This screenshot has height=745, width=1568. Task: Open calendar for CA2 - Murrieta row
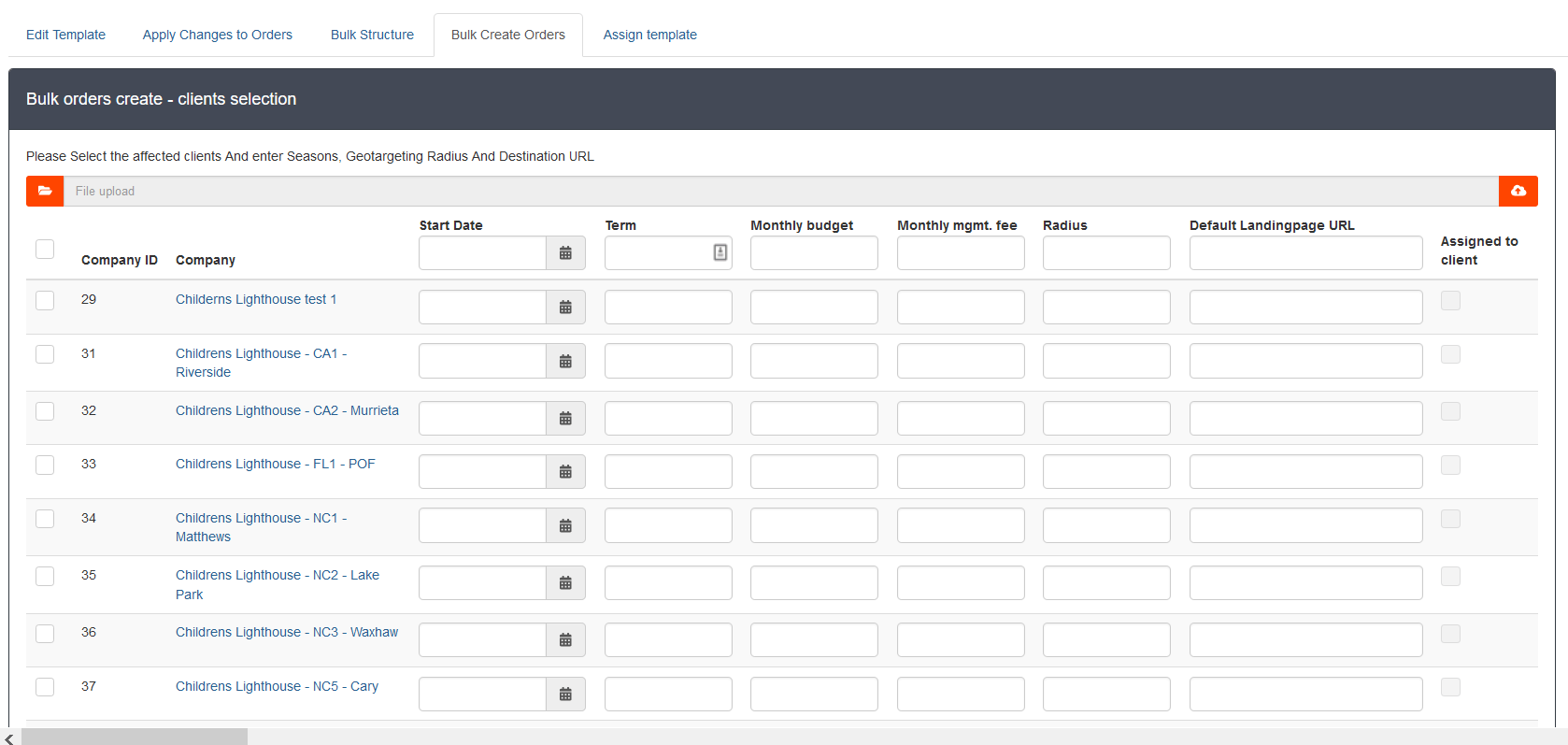pyautogui.click(x=565, y=419)
